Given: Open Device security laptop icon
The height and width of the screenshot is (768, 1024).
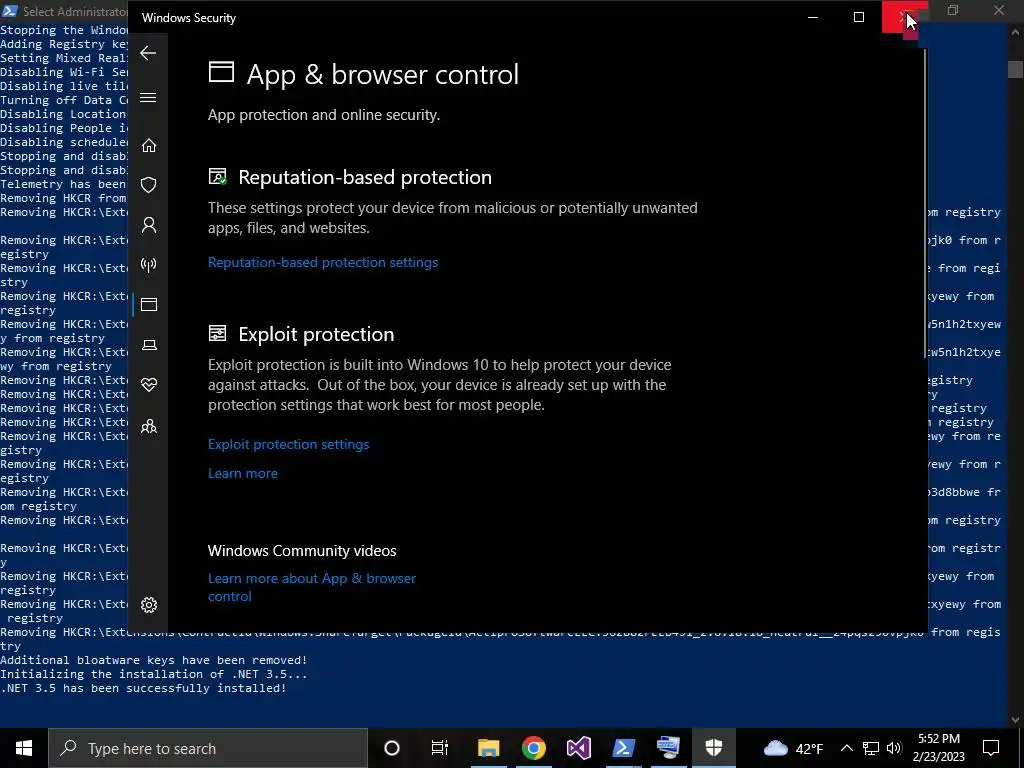Looking at the screenshot, I should tap(149, 345).
